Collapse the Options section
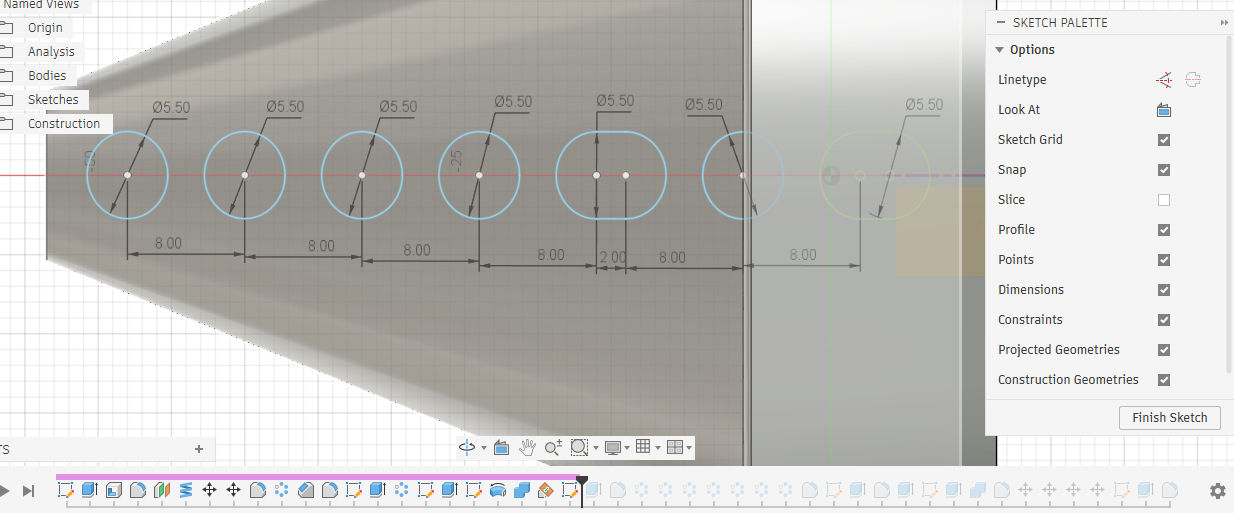 click(999, 50)
